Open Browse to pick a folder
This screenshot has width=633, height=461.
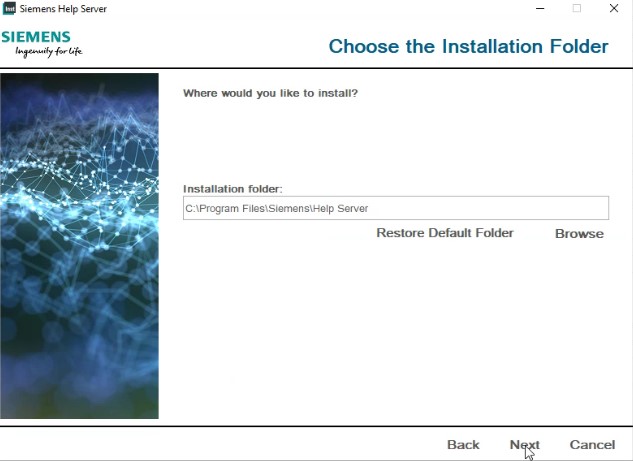(x=579, y=233)
